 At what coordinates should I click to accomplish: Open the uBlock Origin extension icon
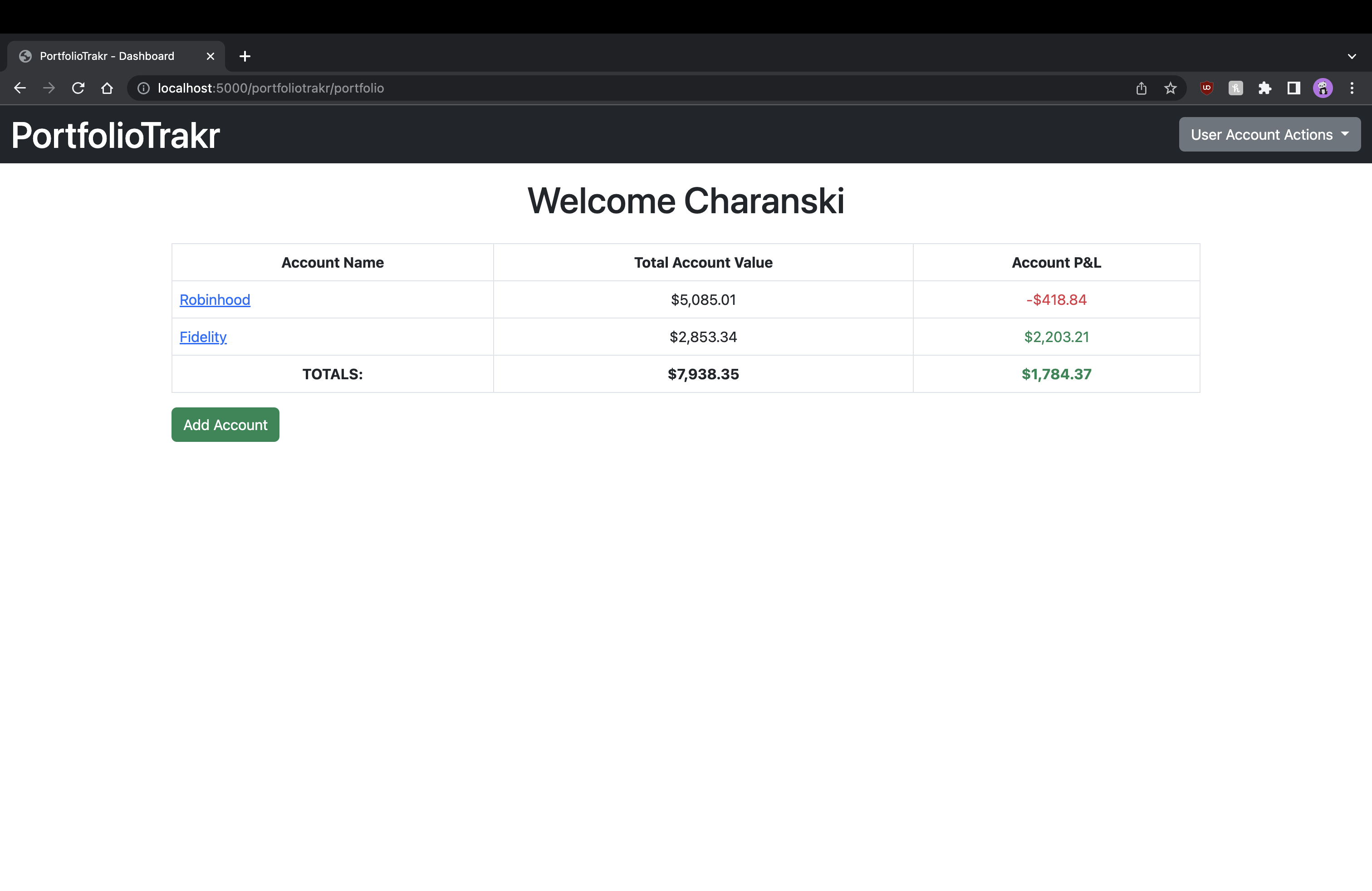click(x=1206, y=88)
